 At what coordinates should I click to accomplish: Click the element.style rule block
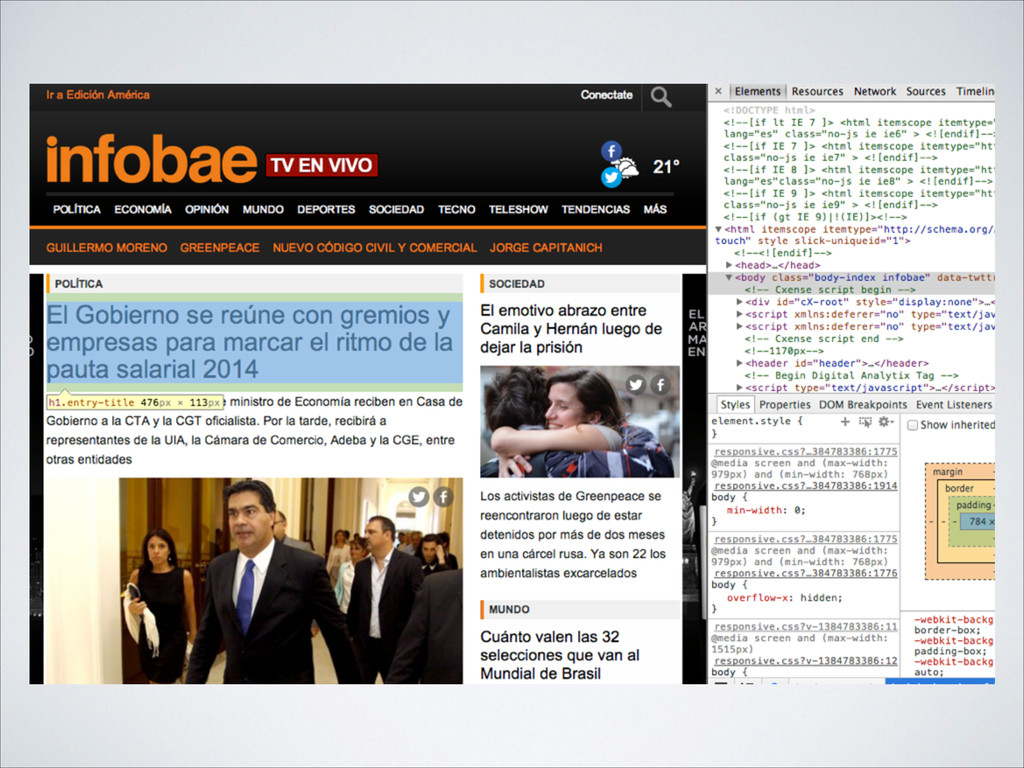coord(805,427)
